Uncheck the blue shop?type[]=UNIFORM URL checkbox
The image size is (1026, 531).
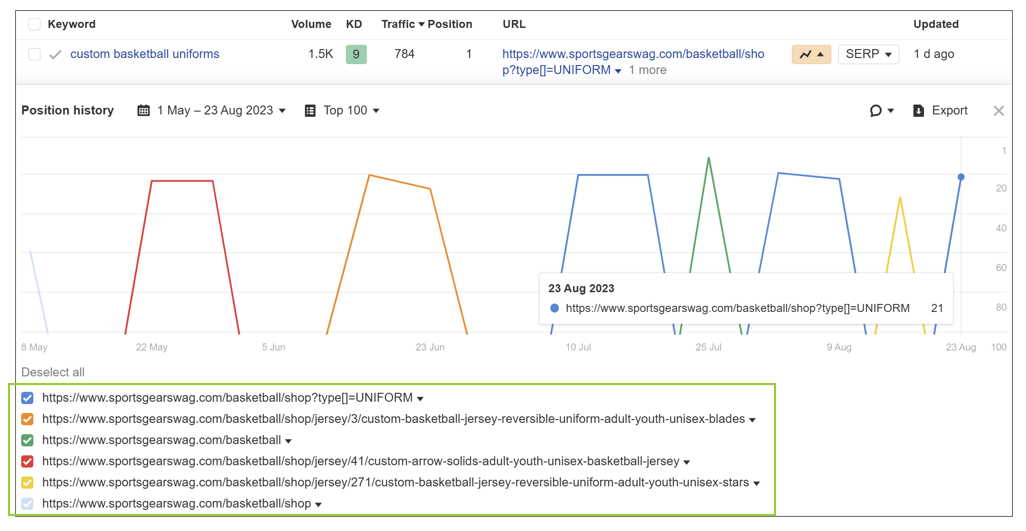pyautogui.click(x=28, y=398)
